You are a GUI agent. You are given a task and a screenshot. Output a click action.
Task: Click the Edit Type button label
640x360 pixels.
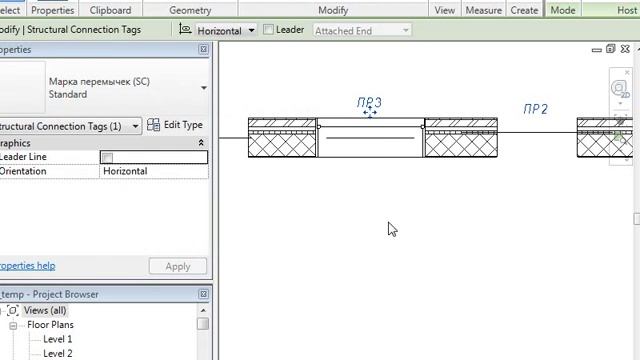183,125
